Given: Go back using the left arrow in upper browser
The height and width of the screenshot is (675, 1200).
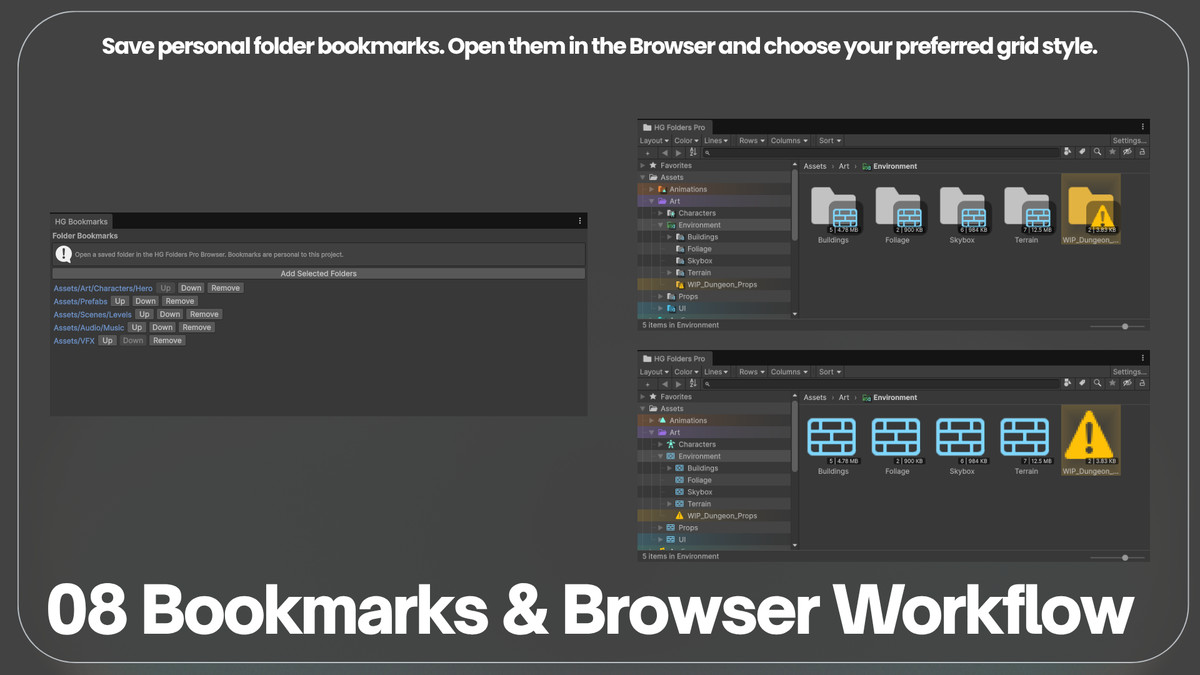Looking at the screenshot, I should (x=665, y=153).
